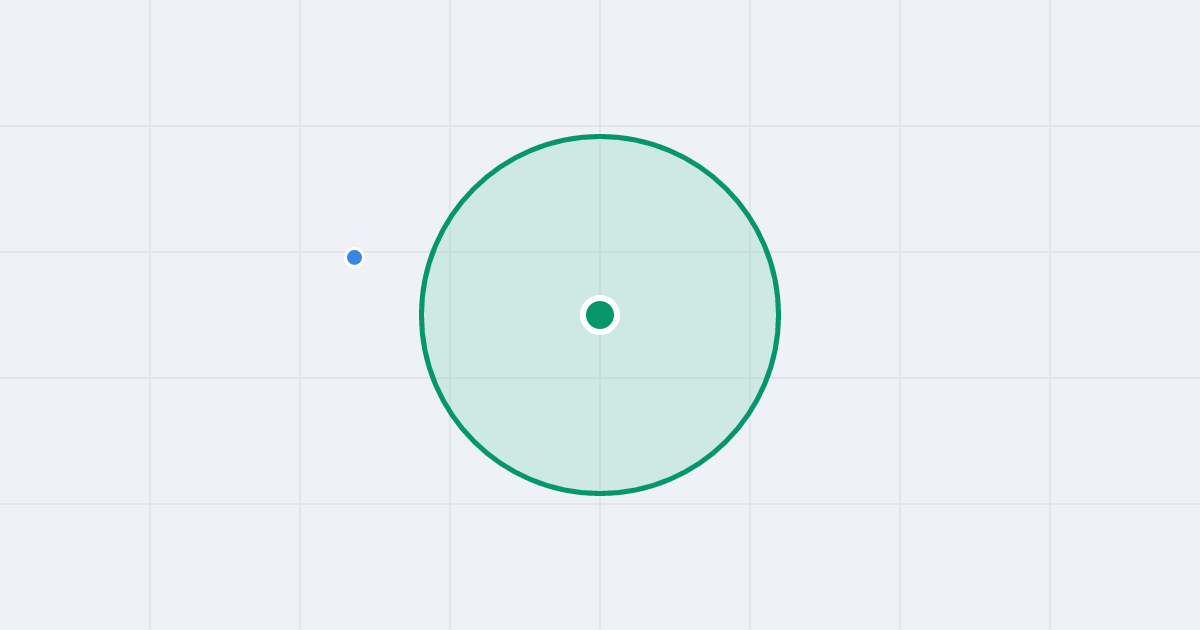Screen dimensions: 1200x630
Task: Click the topmost point of the green circle outline
Action: (600, 136)
